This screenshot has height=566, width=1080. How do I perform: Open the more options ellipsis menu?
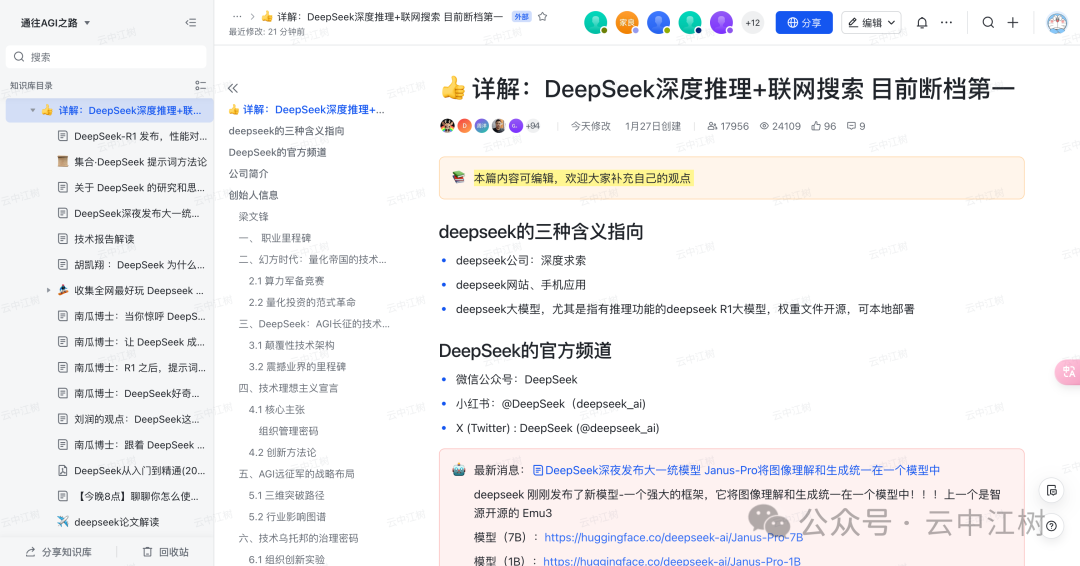(946, 23)
